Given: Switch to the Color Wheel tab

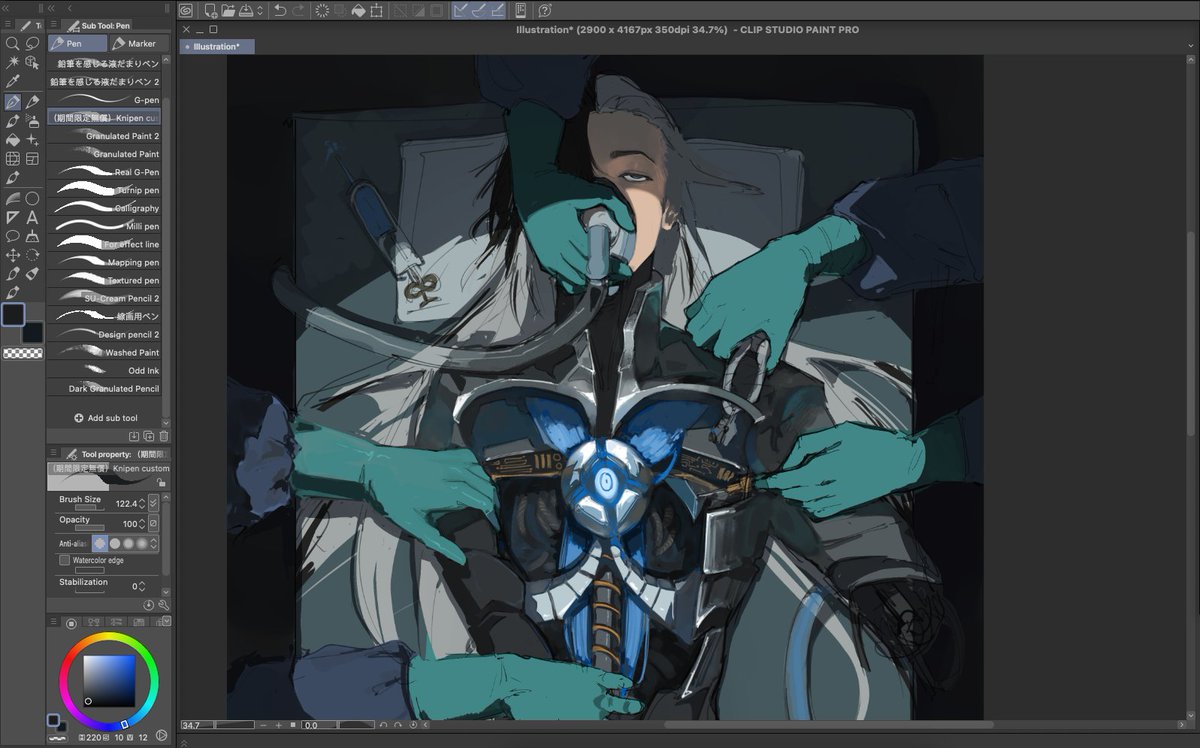Looking at the screenshot, I should 71,623.
